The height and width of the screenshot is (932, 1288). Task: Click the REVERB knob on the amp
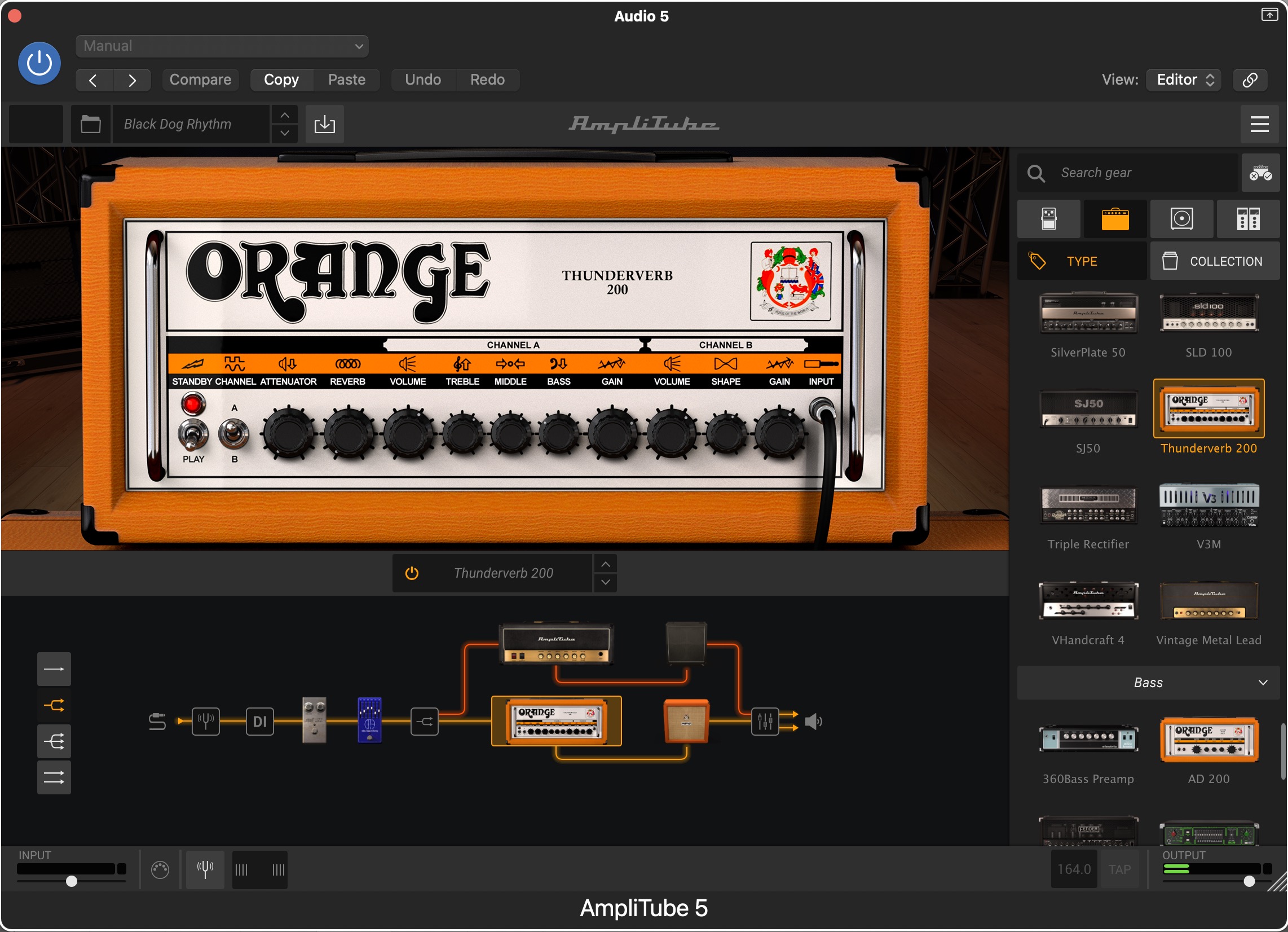coord(348,434)
